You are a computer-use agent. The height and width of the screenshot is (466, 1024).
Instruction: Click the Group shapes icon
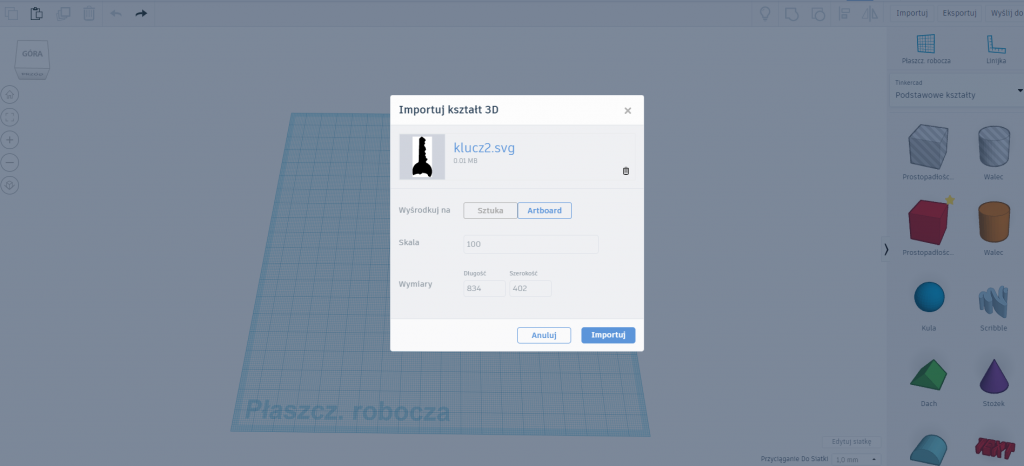pyautogui.click(x=792, y=13)
